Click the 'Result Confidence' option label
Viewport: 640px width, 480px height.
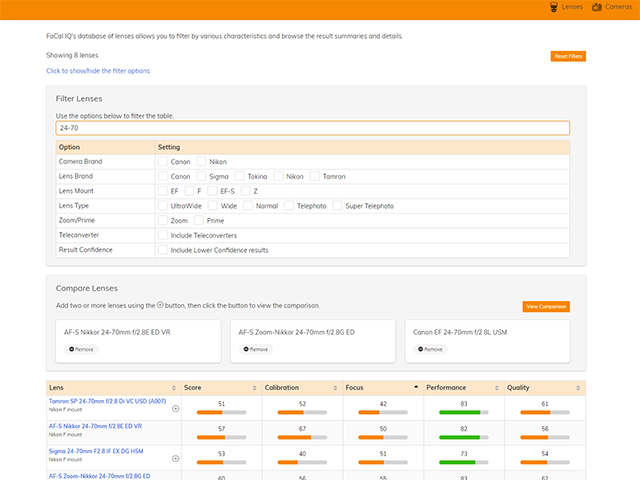(86, 250)
